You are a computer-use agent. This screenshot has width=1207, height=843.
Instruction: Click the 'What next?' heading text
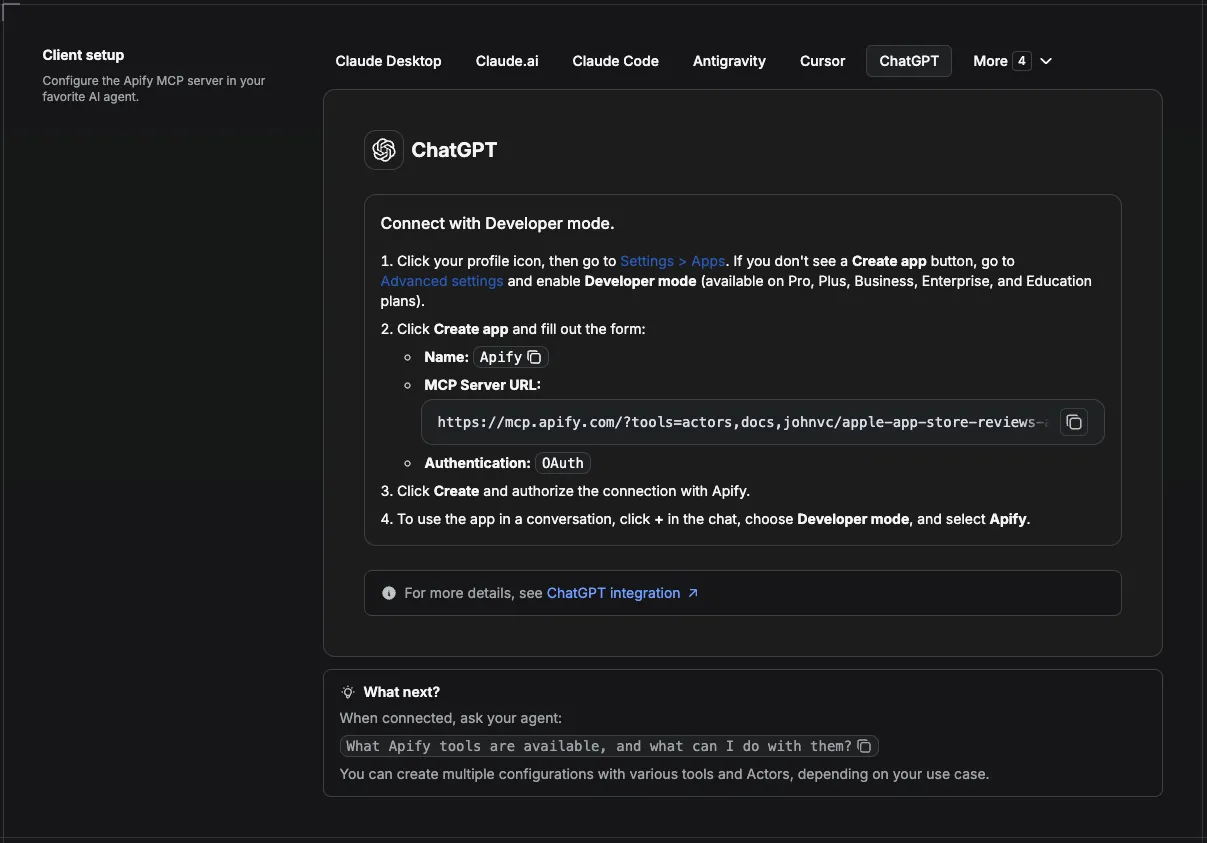[402, 692]
